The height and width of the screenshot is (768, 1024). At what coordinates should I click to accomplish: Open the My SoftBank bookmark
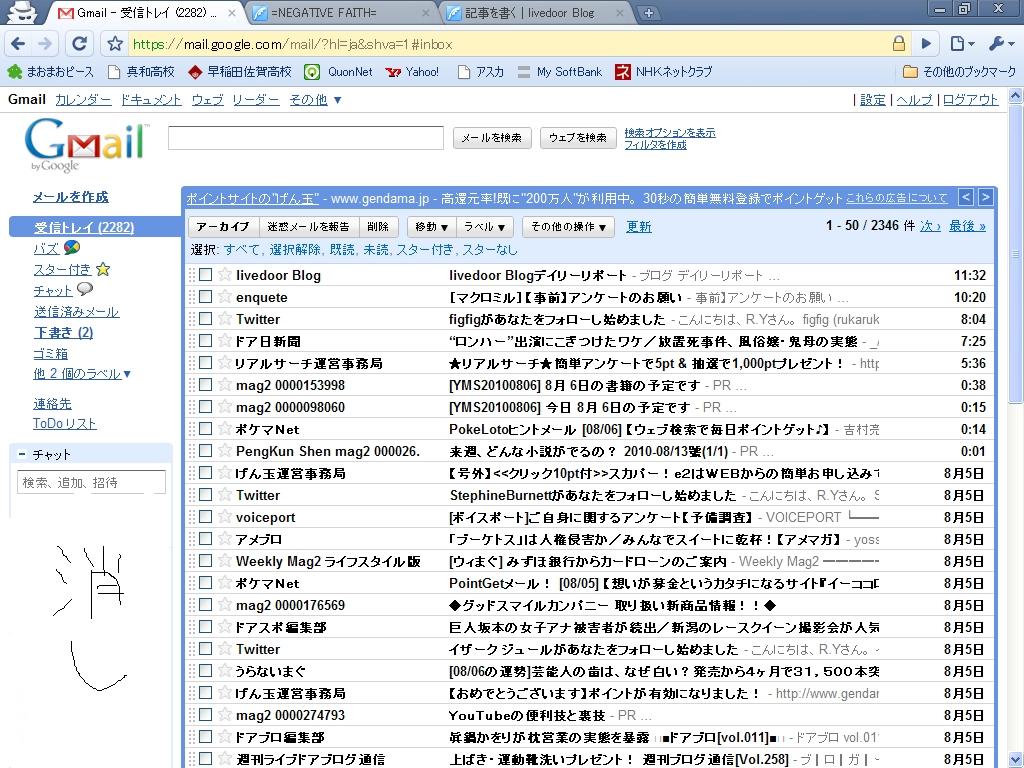[560, 72]
